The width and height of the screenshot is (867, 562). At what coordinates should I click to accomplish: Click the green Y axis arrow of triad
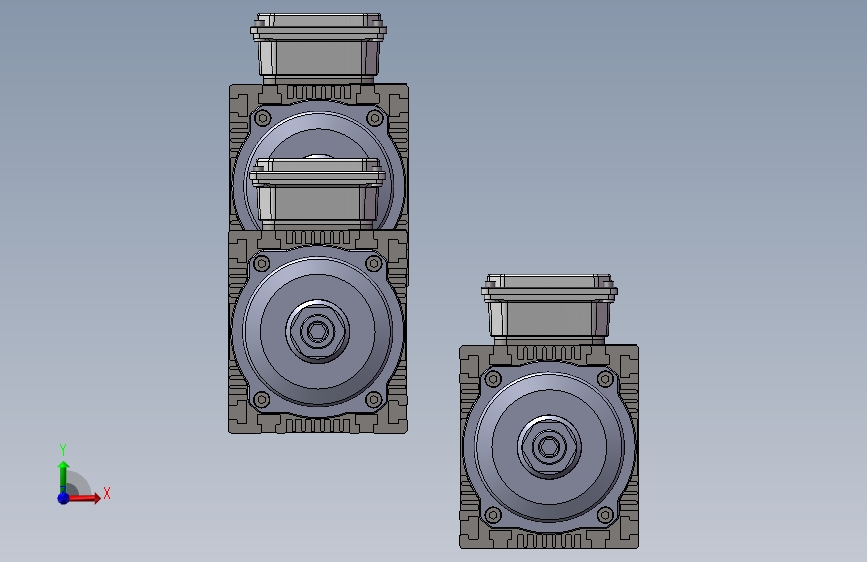63,477
